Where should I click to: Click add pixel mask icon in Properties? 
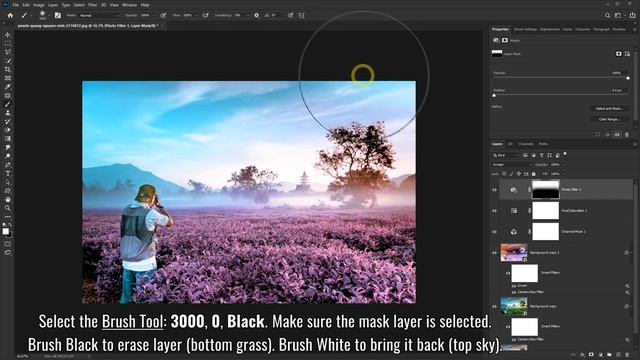click(x=619, y=54)
